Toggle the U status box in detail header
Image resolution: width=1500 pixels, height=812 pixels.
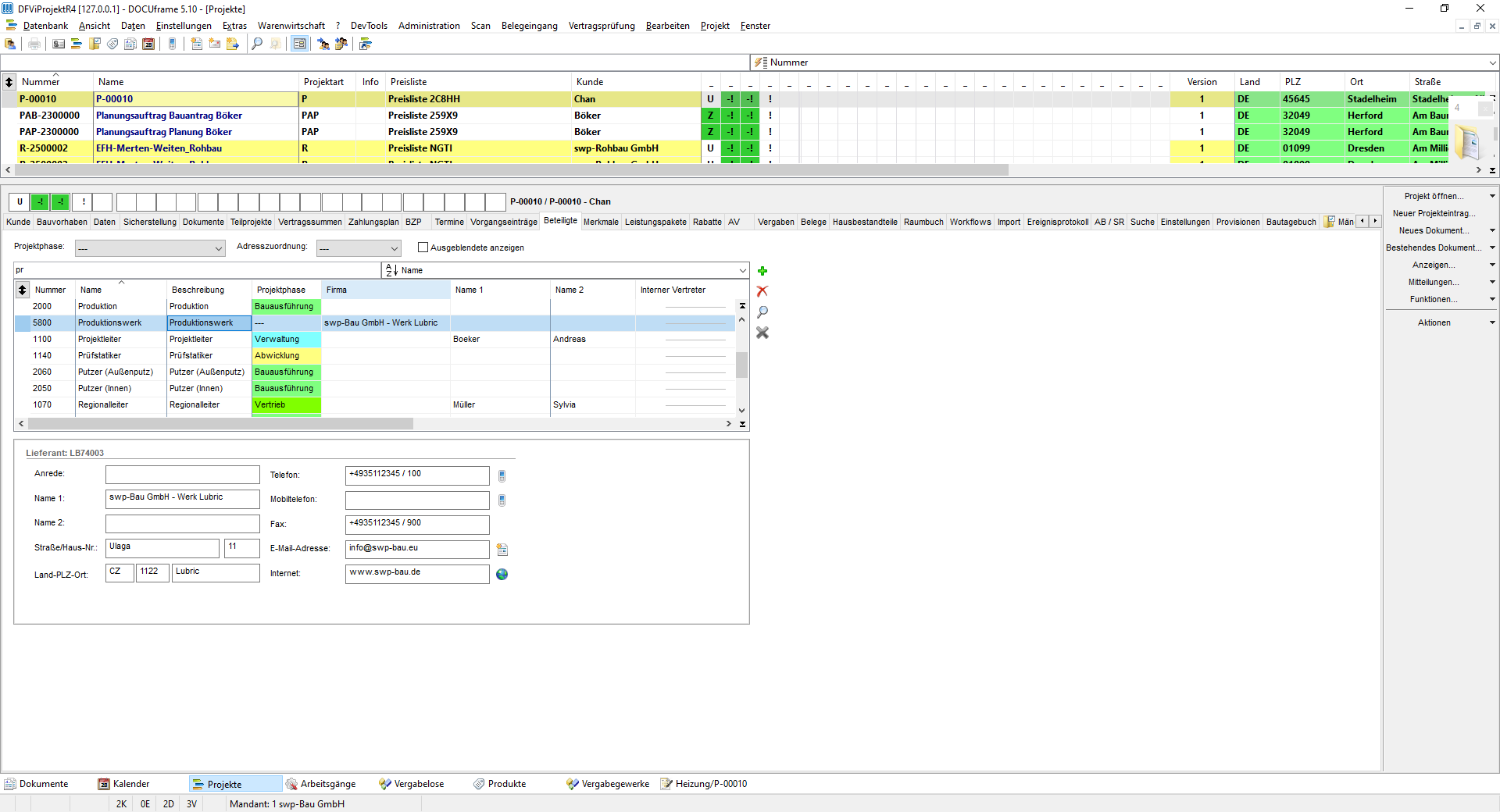pos(20,202)
